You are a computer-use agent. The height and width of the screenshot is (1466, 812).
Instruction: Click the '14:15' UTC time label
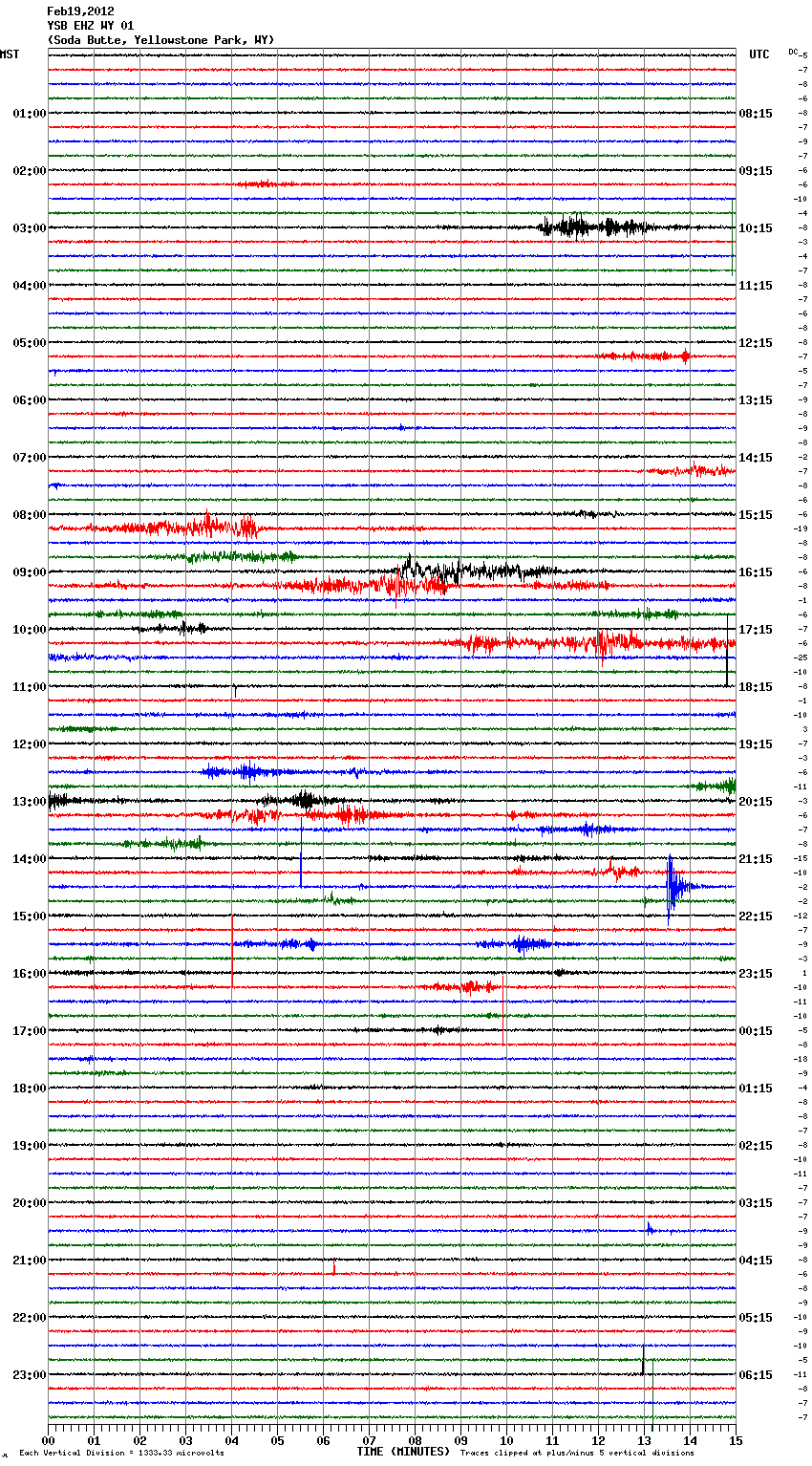(x=756, y=458)
